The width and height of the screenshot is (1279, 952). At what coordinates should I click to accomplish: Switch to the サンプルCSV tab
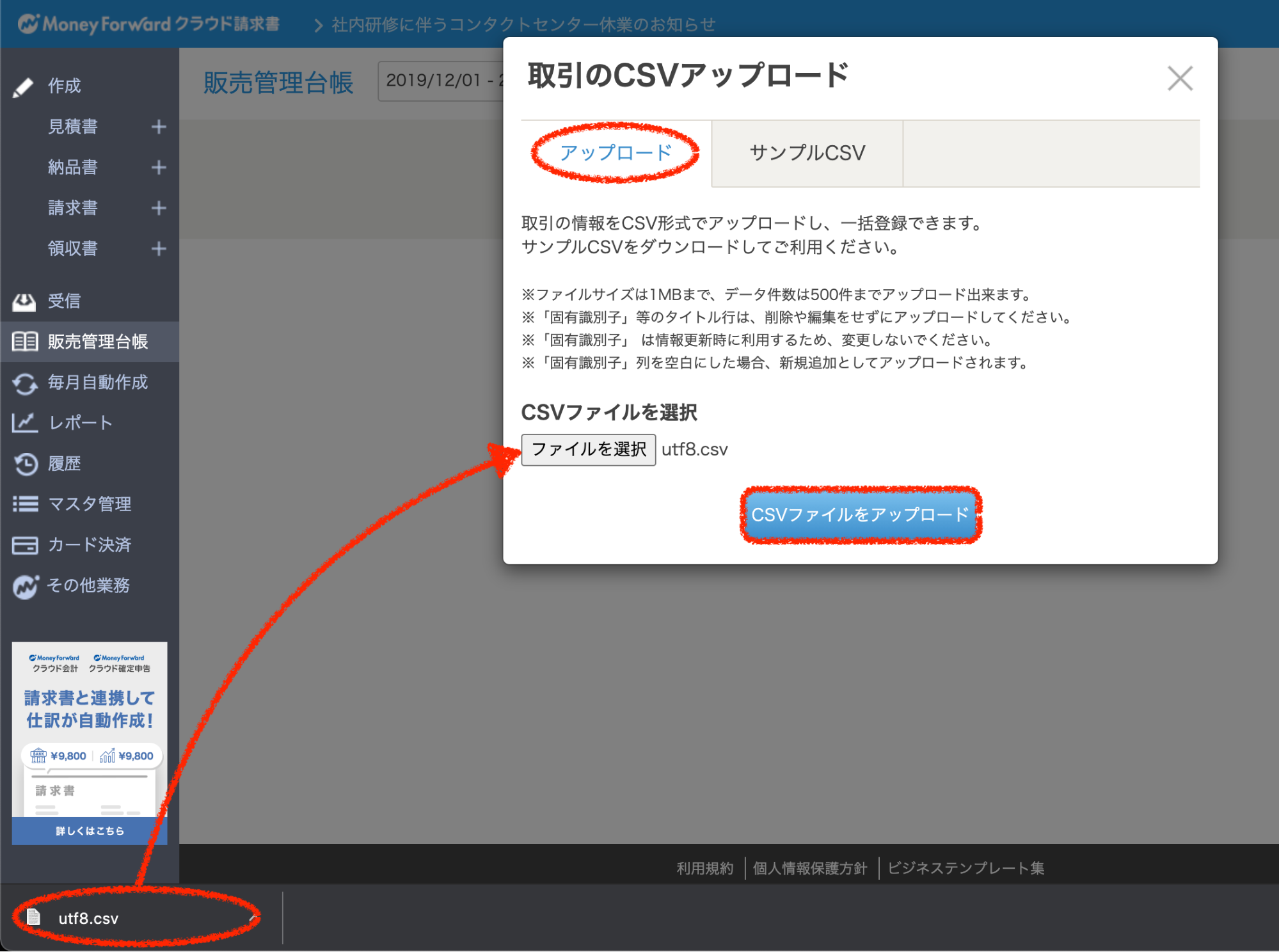coord(807,154)
